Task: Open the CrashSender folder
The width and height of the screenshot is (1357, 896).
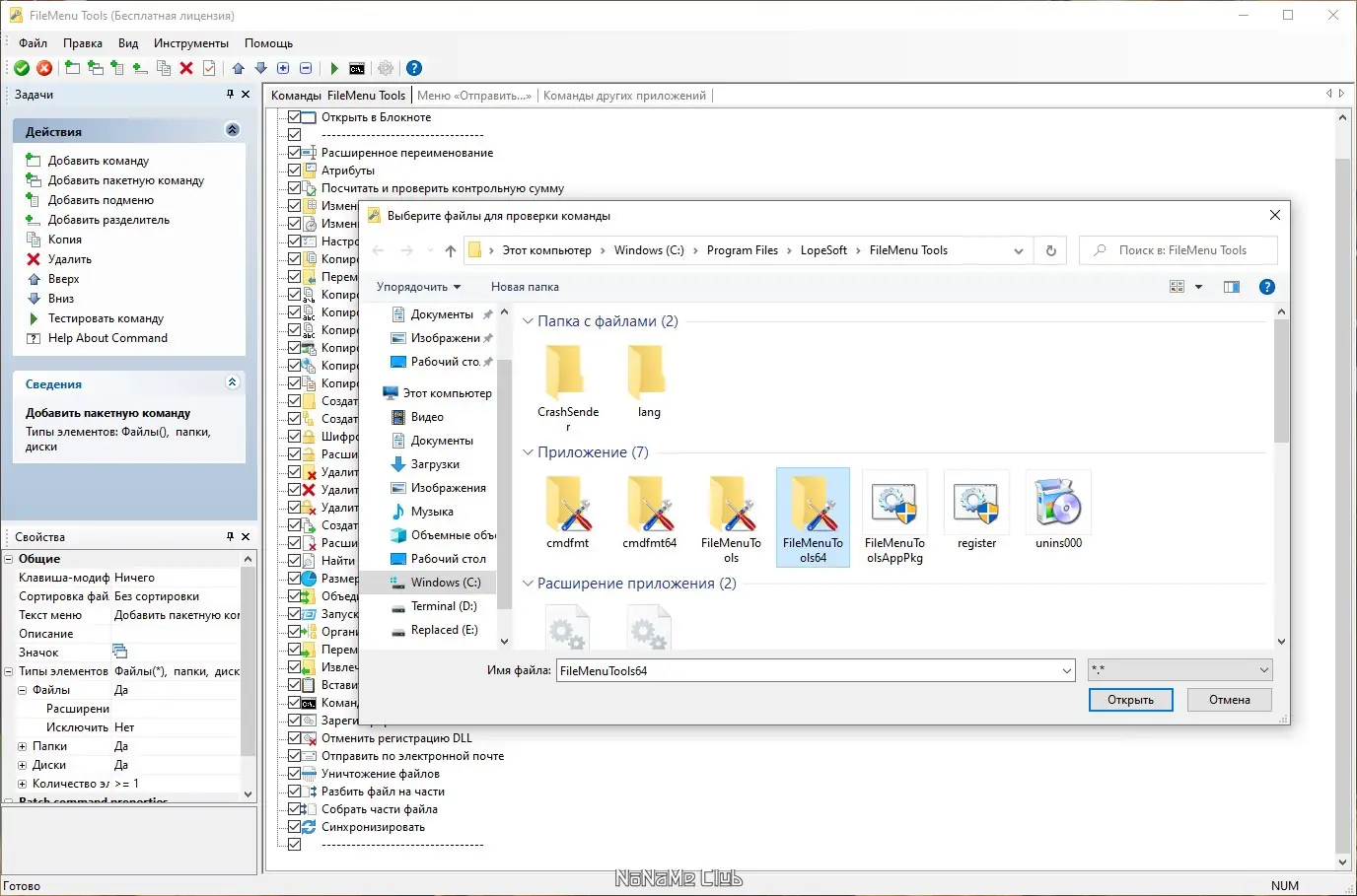Action: point(568,387)
